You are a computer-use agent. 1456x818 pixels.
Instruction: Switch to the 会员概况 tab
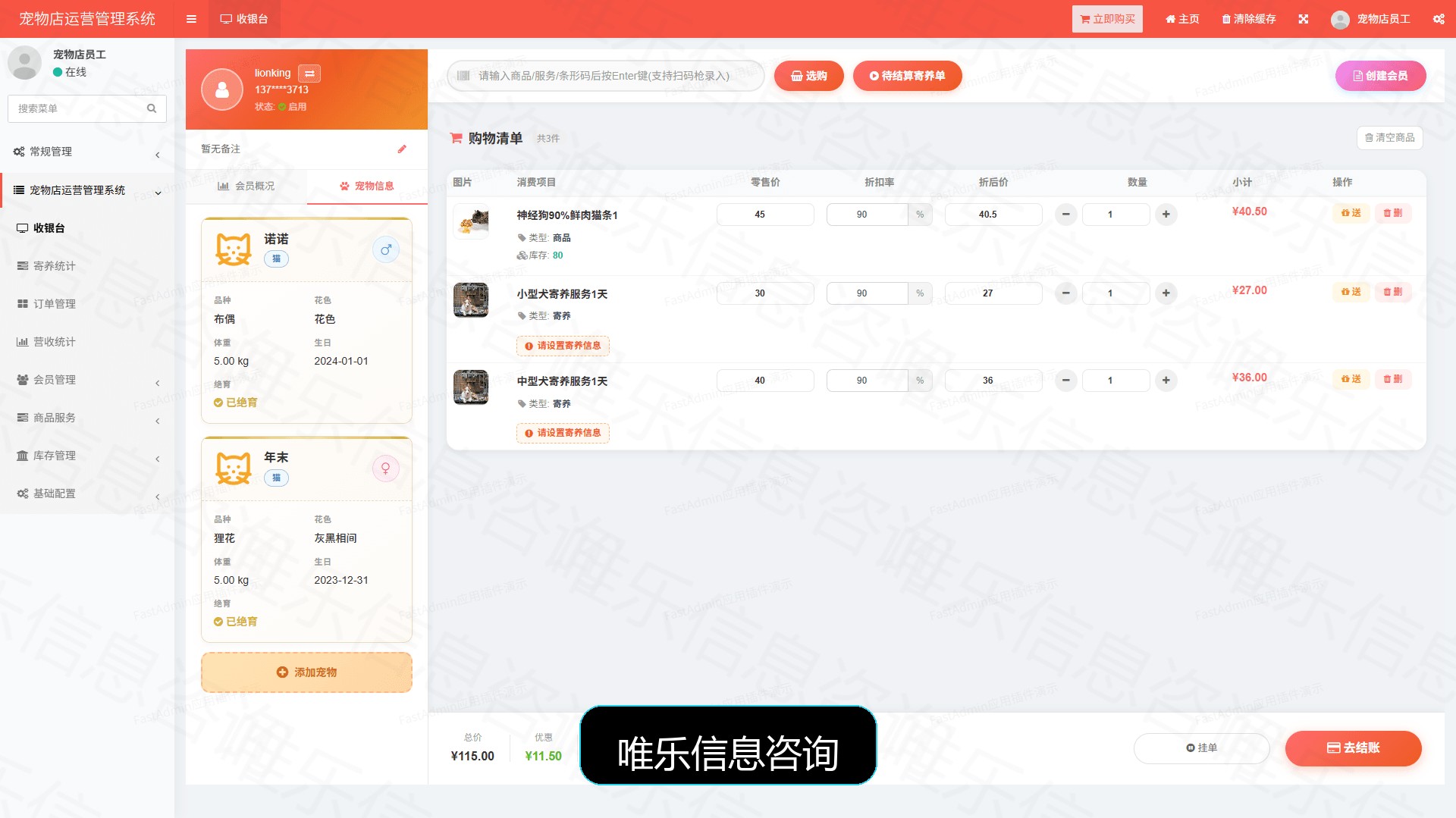coord(246,186)
